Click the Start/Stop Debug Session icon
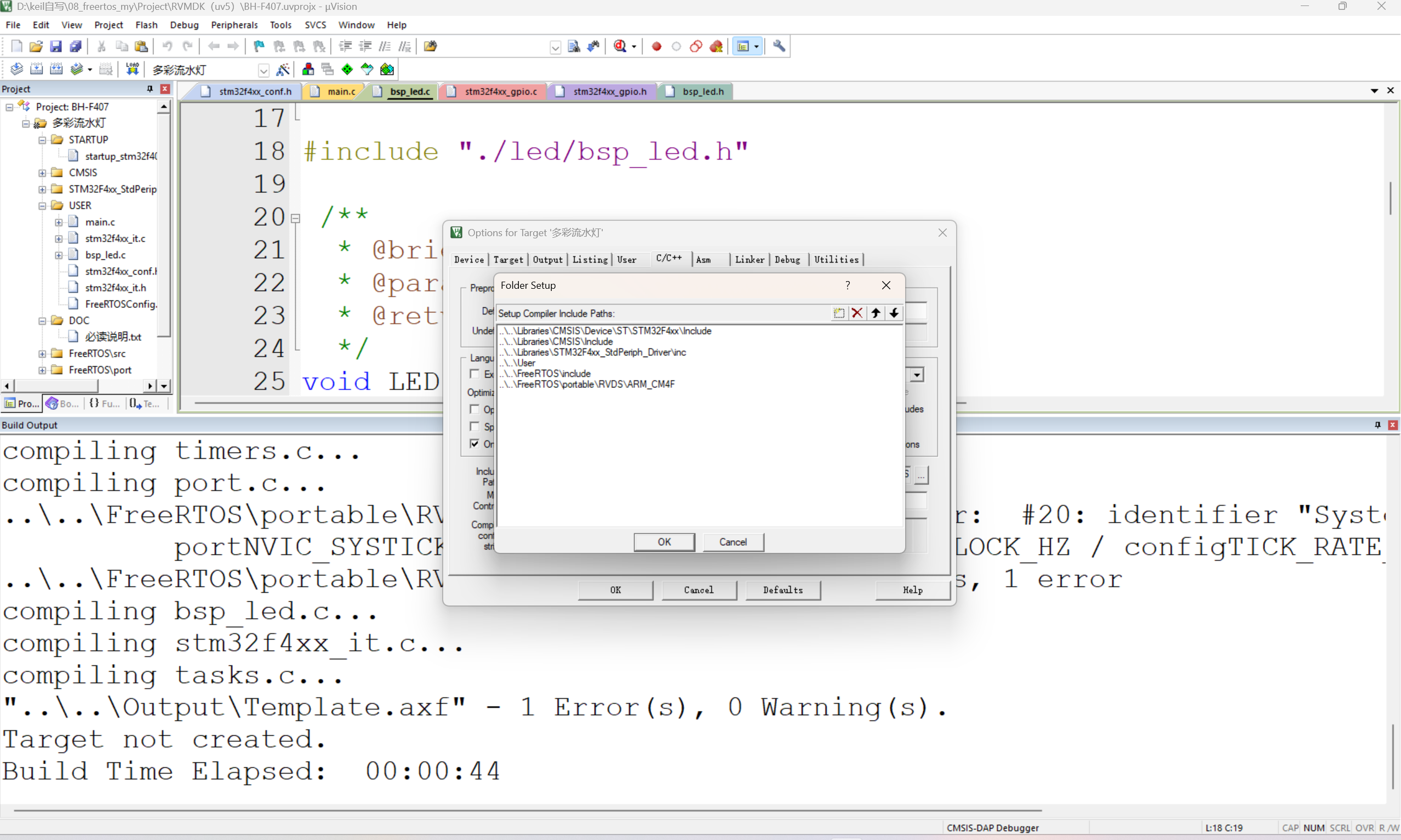 [620, 47]
